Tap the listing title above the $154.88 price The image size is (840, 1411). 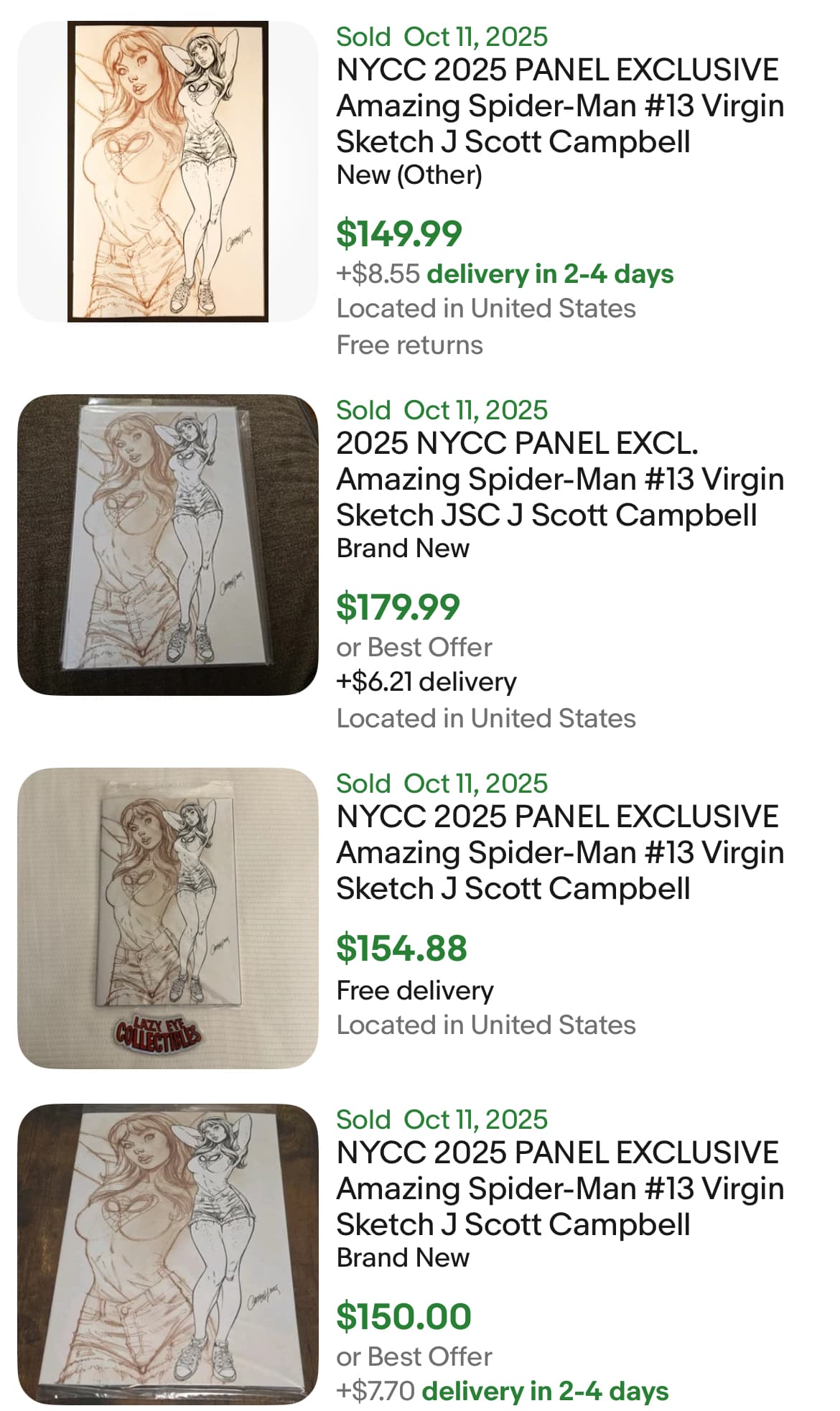pyautogui.click(x=559, y=852)
